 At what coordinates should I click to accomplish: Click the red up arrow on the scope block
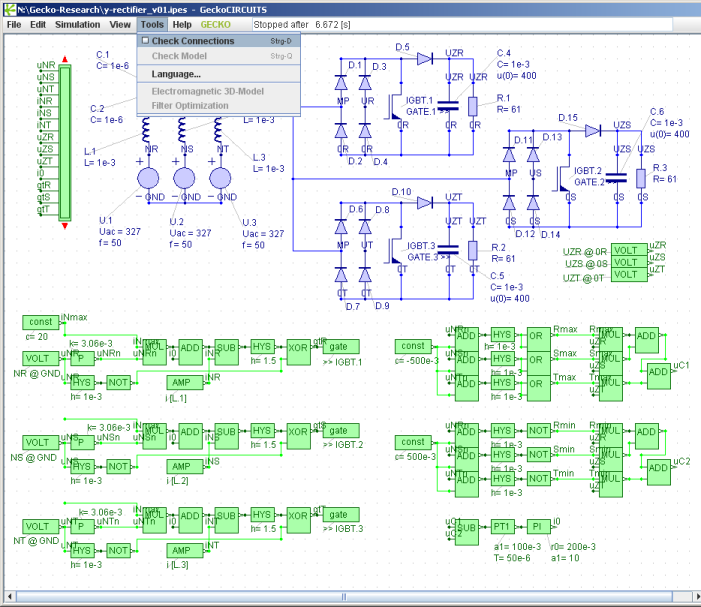[x=65, y=60]
